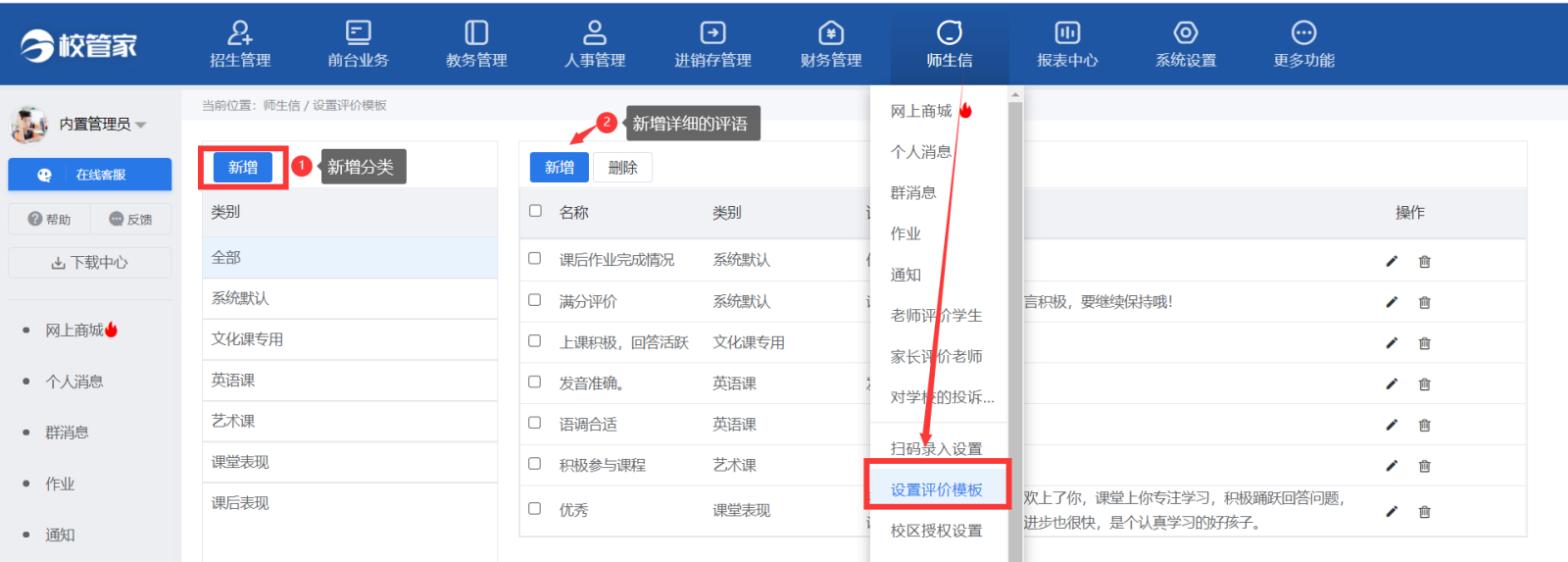The width and height of the screenshot is (1568, 562).
Task: Select 全部 category in list
Action: (x=350, y=258)
